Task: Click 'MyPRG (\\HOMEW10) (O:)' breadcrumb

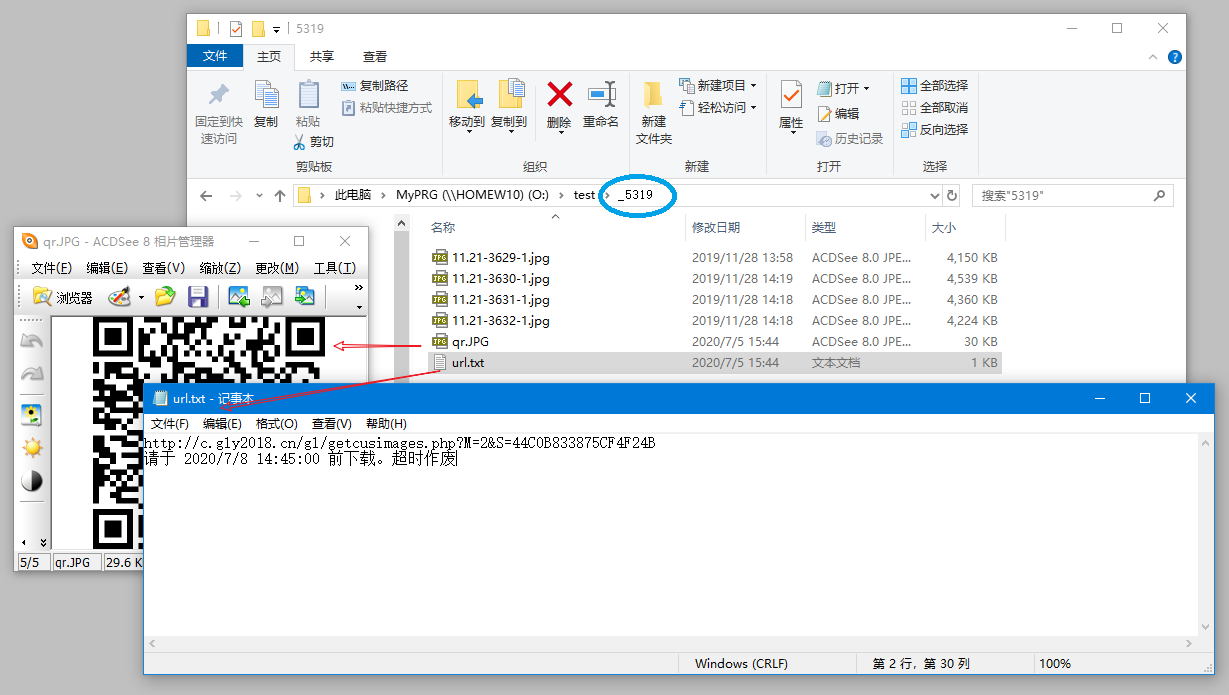Action: (474, 196)
